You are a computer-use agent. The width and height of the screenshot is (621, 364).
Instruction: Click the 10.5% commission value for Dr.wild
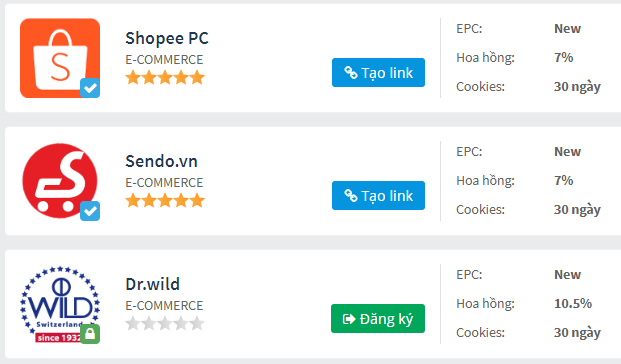(573, 303)
